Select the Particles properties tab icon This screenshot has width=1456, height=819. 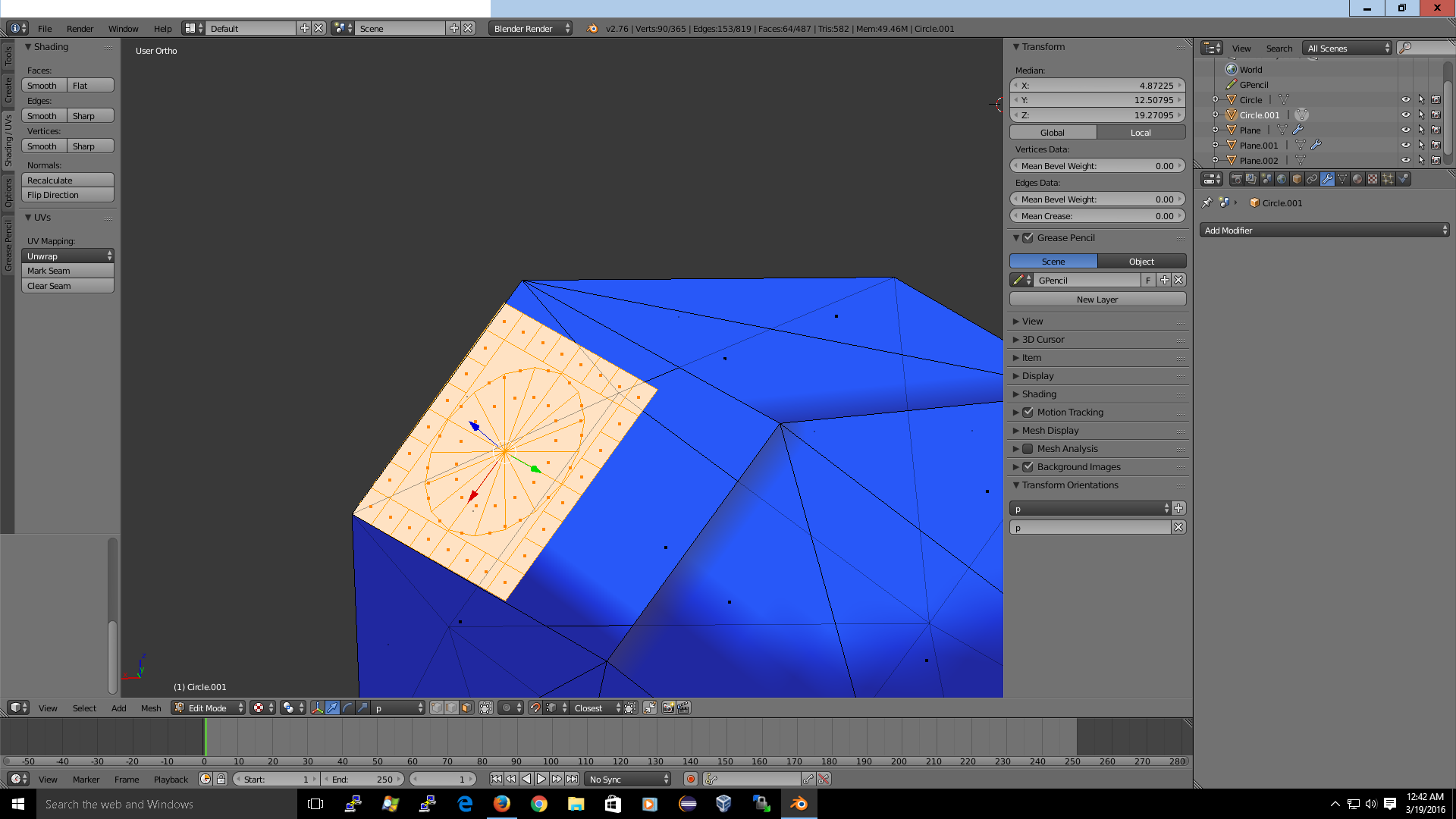click(x=1388, y=179)
